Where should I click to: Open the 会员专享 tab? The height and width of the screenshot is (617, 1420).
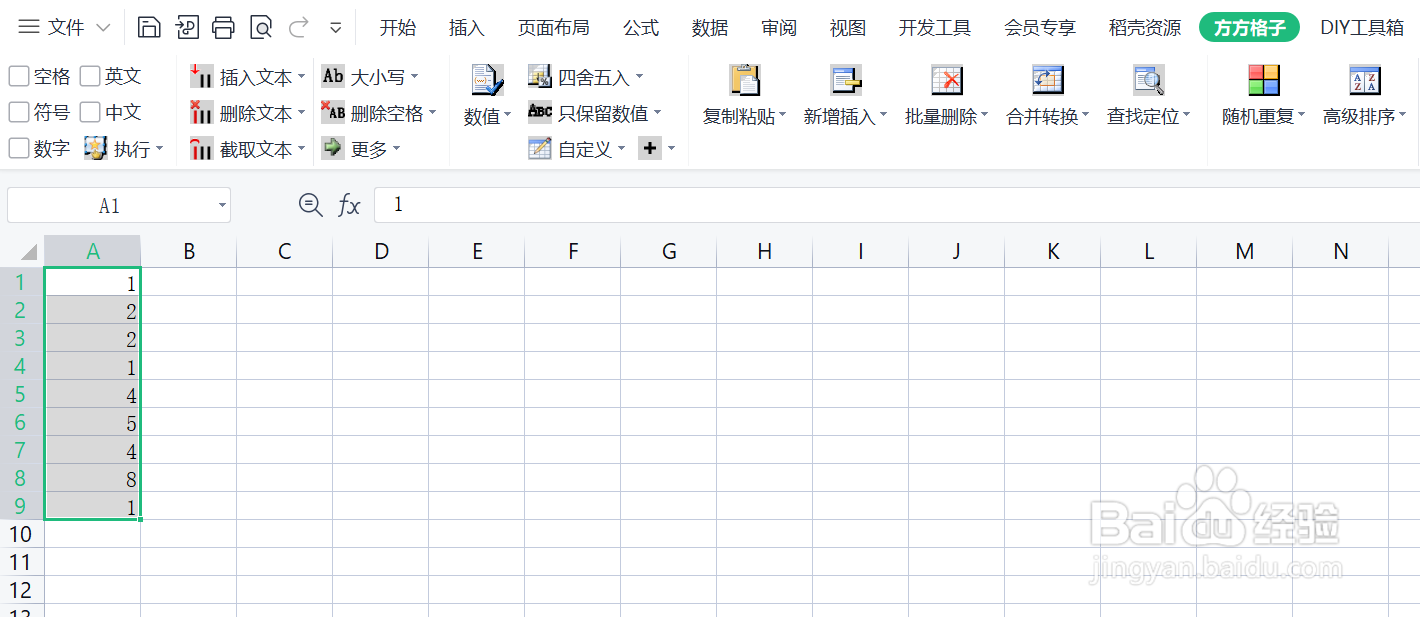(1040, 28)
